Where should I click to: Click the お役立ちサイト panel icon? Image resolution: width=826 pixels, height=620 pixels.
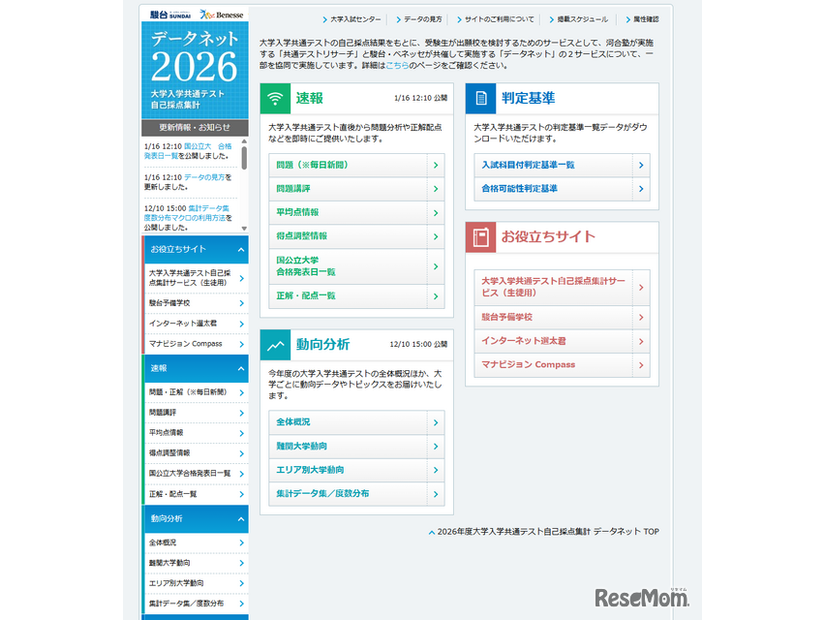(x=481, y=237)
